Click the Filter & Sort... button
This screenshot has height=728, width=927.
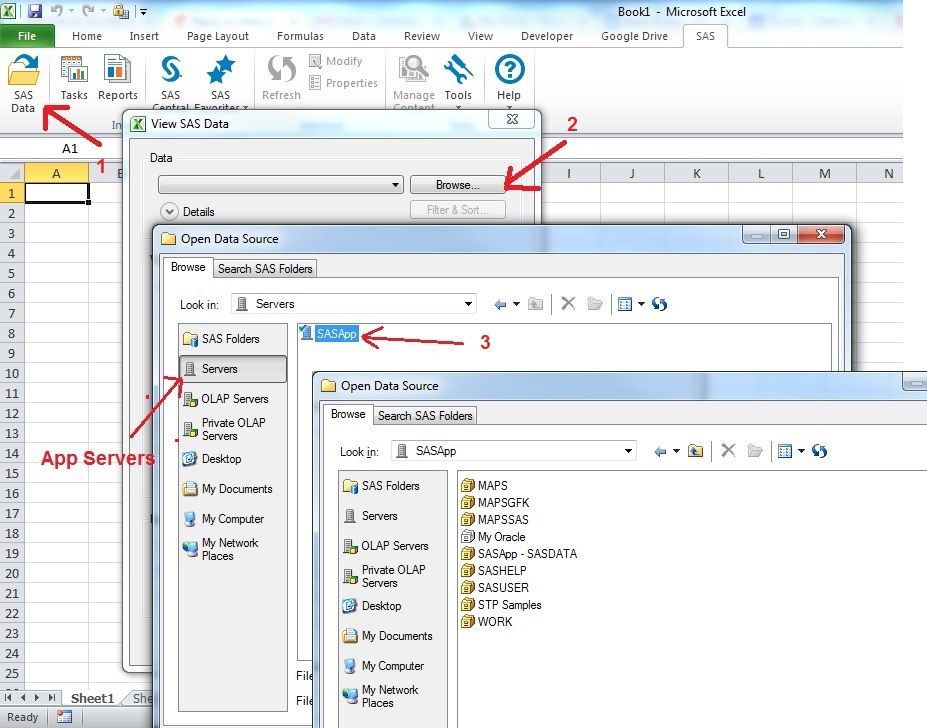coord(458,210)
